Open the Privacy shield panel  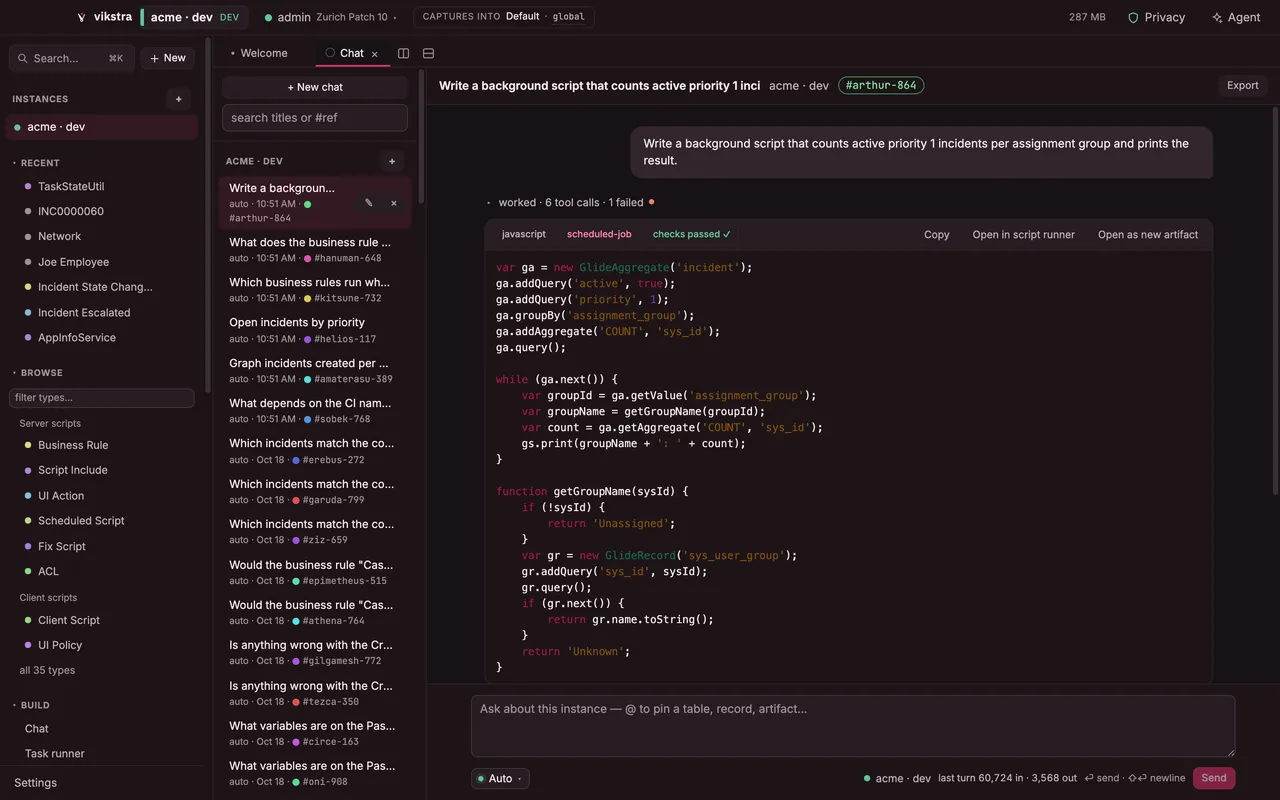coord(1156,17)
